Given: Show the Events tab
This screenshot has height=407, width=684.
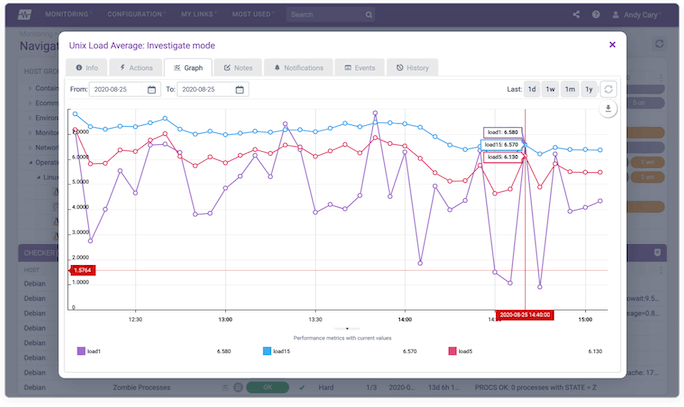Looking at the screenshot, I should coord(359,68).
